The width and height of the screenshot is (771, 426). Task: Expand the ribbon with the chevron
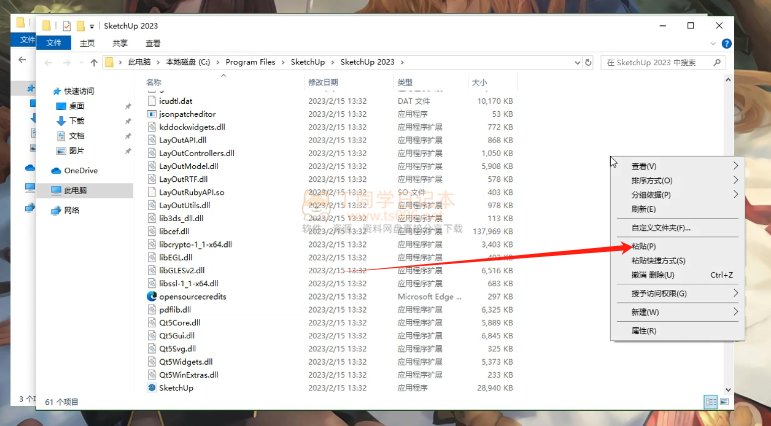click(x=713, y=44)
